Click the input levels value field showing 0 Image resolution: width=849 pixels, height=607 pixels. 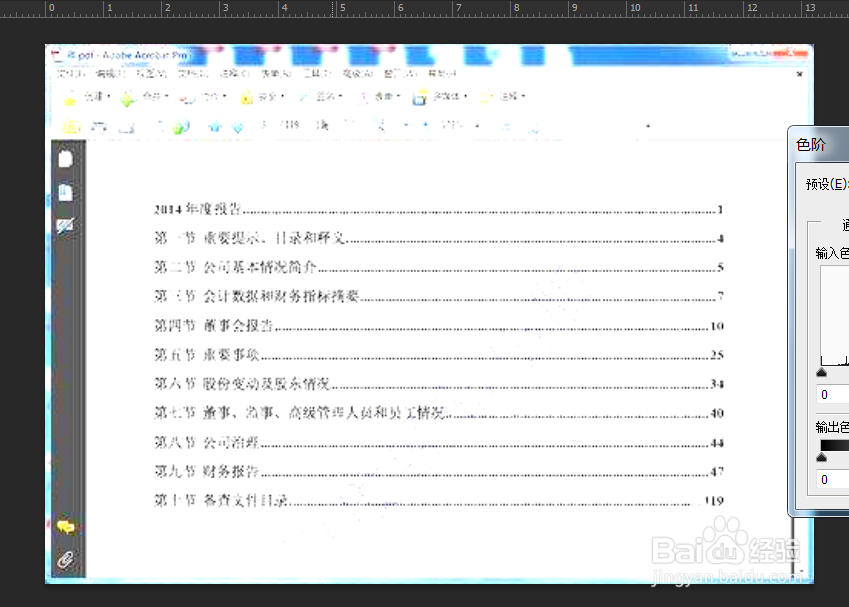(x=833, y=394)
